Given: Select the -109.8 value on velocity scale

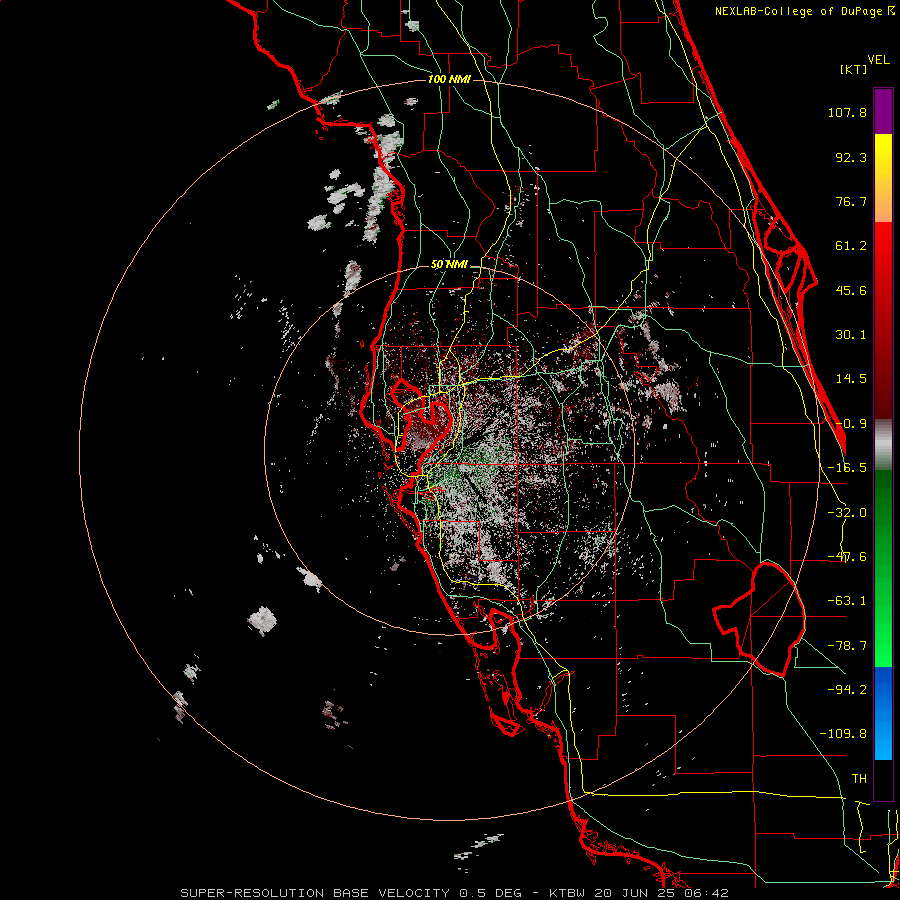Looking at the screenshot, I should (843, 734).
